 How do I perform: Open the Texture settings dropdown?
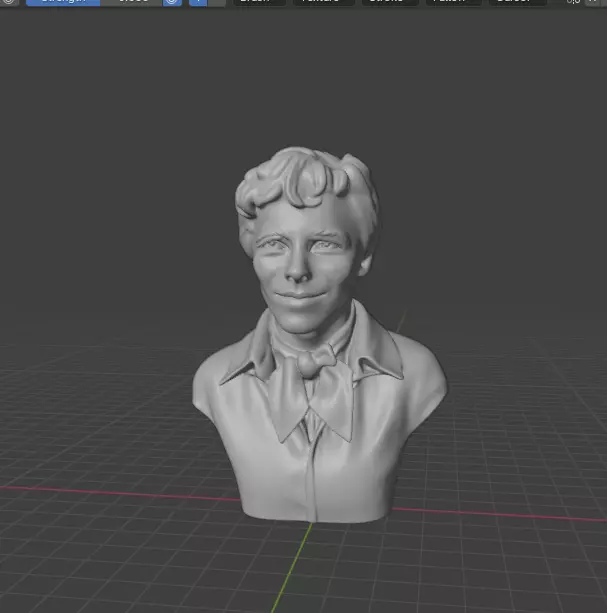click(324, 2)
